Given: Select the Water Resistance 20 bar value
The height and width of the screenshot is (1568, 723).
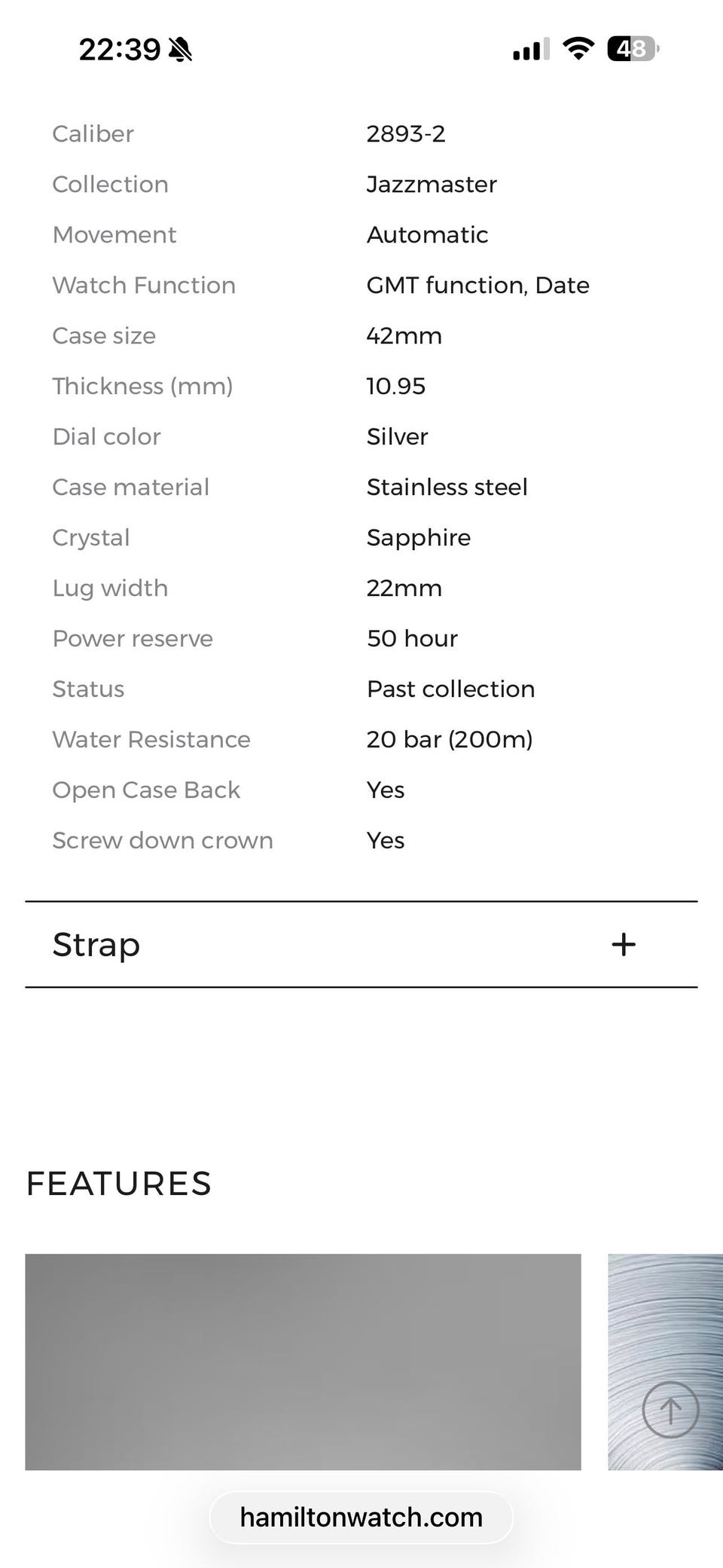Looking at the screenshot, I should tap(450, 739).
